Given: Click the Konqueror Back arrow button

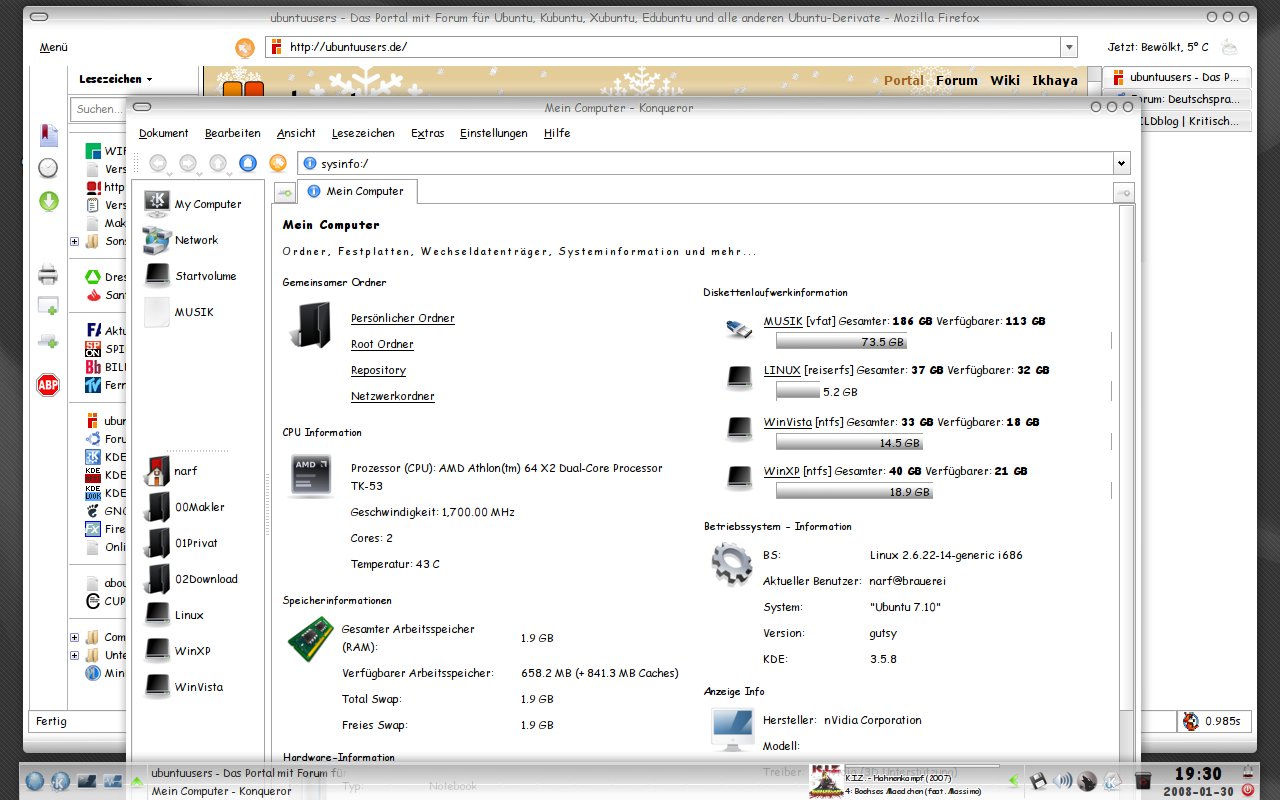Looking at the screenshot, I should (x=158, y=163).
